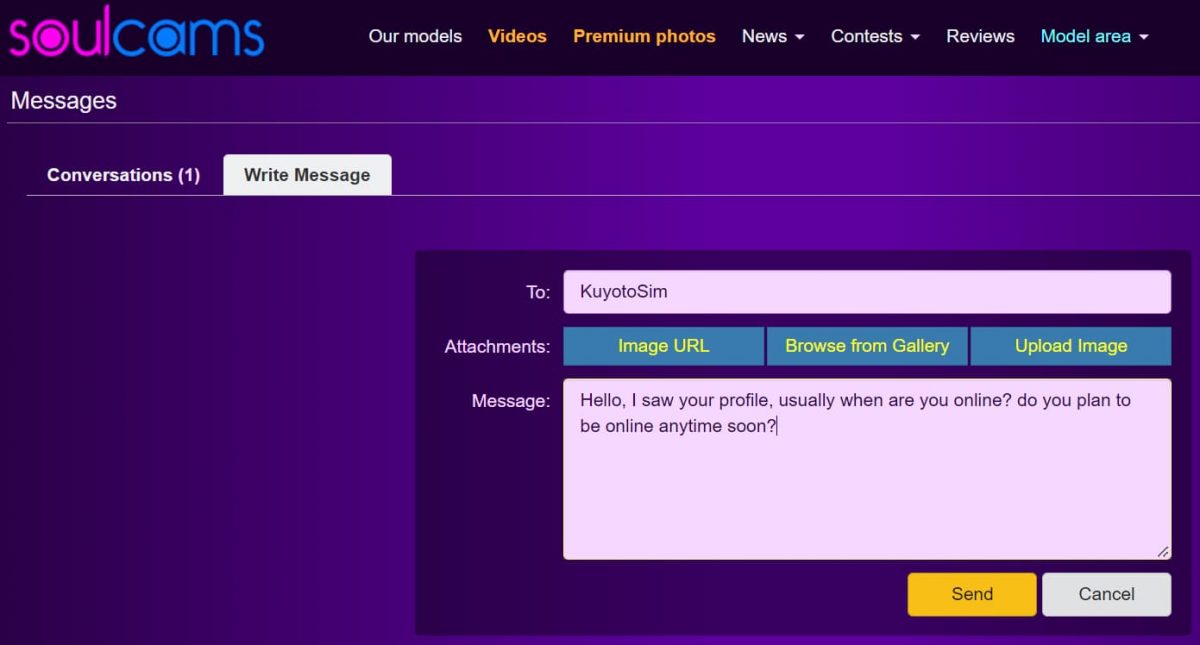Attach an image via Image URL
Screen dimensions: 1200x645
(663, 346)
